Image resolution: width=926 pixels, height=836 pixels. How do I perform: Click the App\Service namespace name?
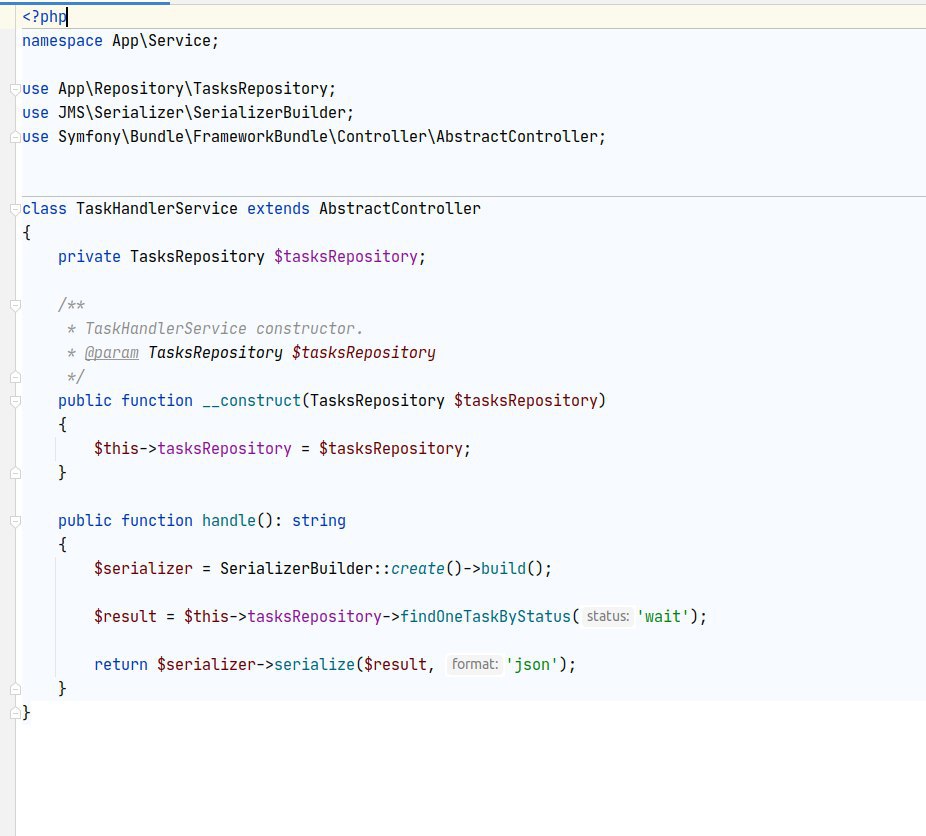(x=161, y=41)
